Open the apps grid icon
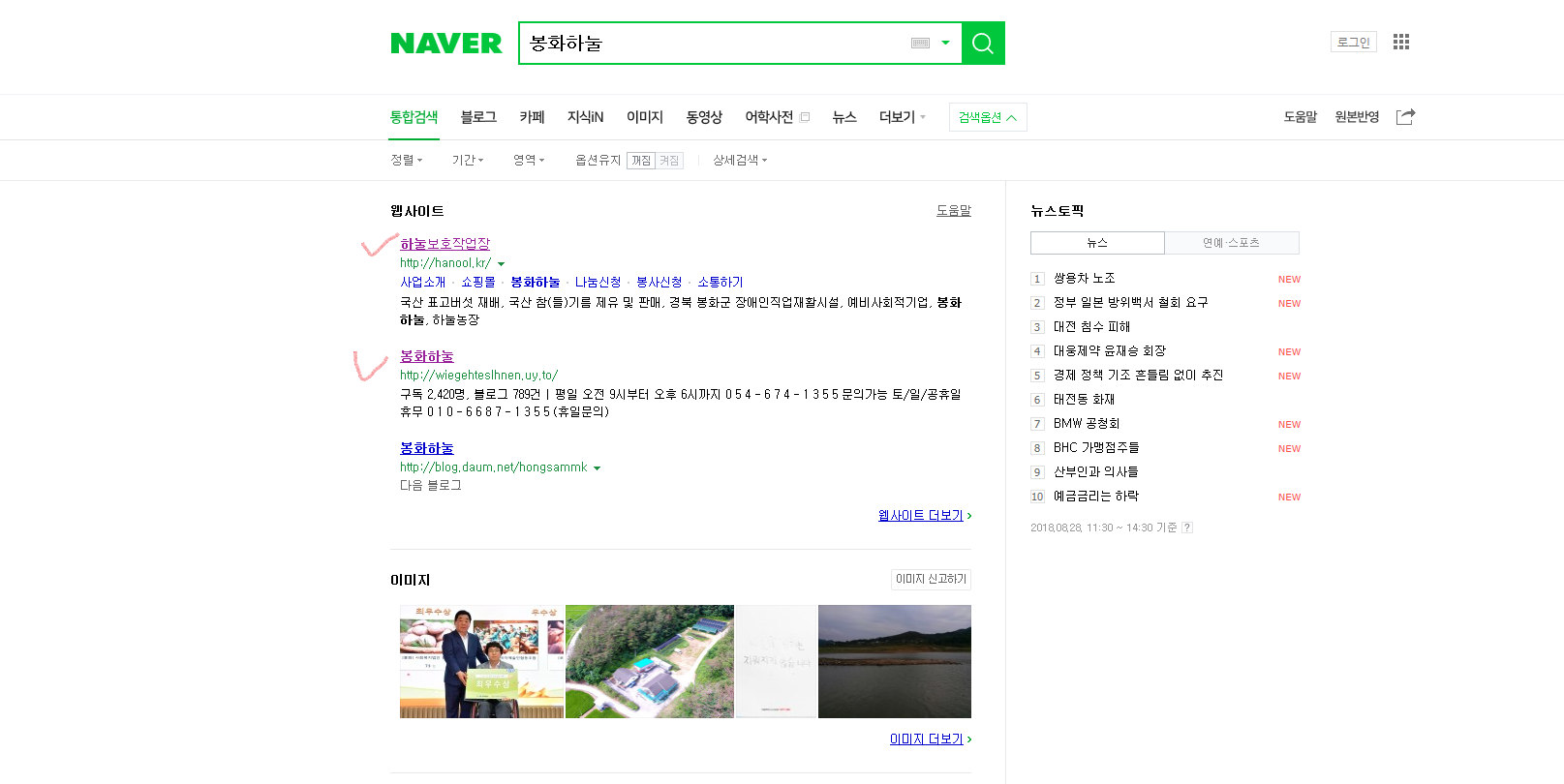The width and height of the screenshot is (1564, 784). pyautogui.click(x=1401, y=42)
